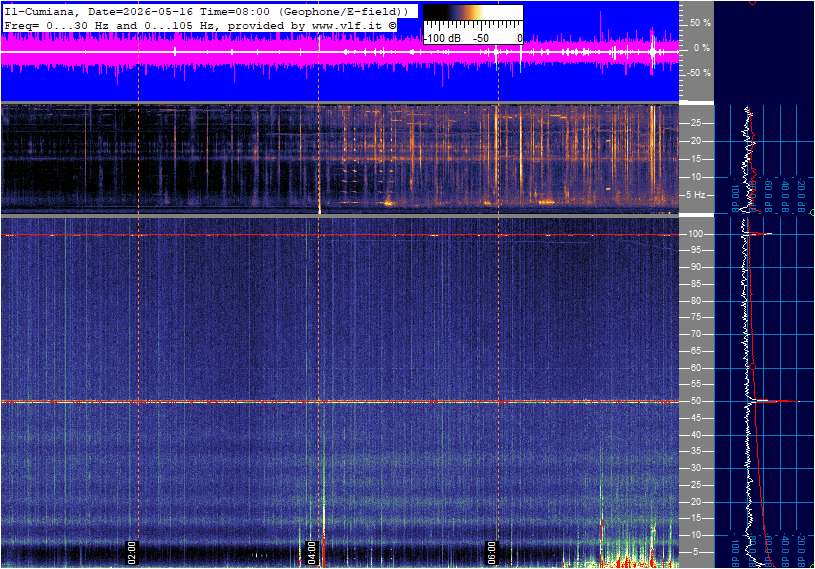
Task: Click the red 100 Hz harmonic line in the spectrogram
Action: tap(340, 235)
